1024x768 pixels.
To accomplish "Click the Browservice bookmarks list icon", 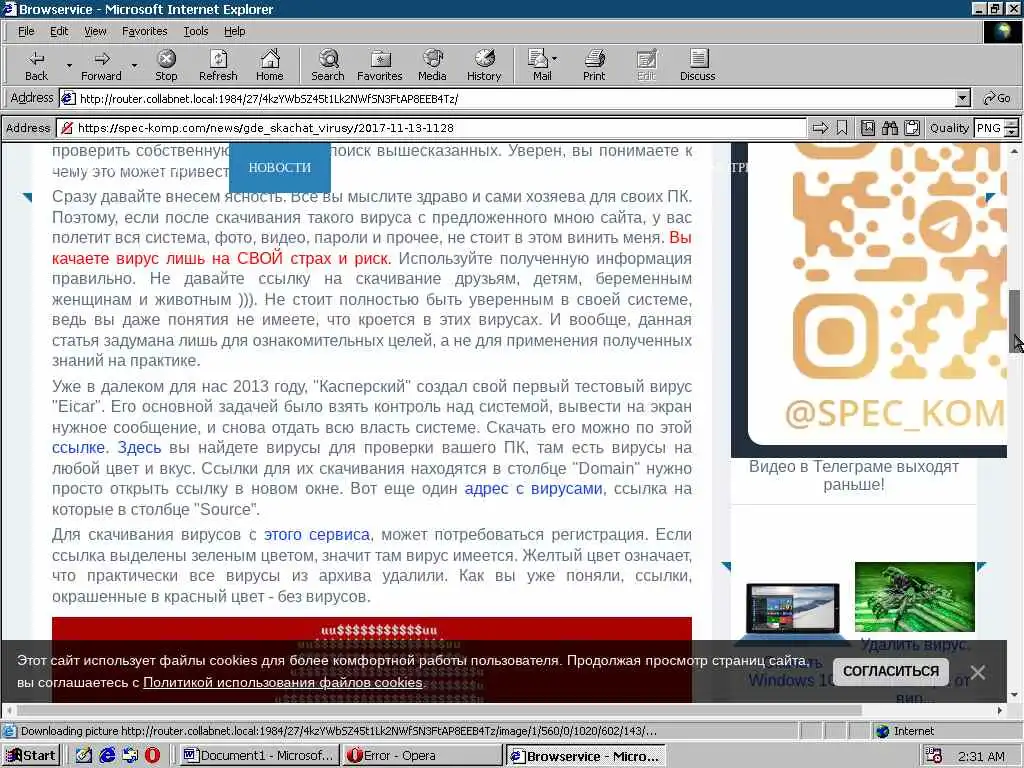I will [867, 128].
